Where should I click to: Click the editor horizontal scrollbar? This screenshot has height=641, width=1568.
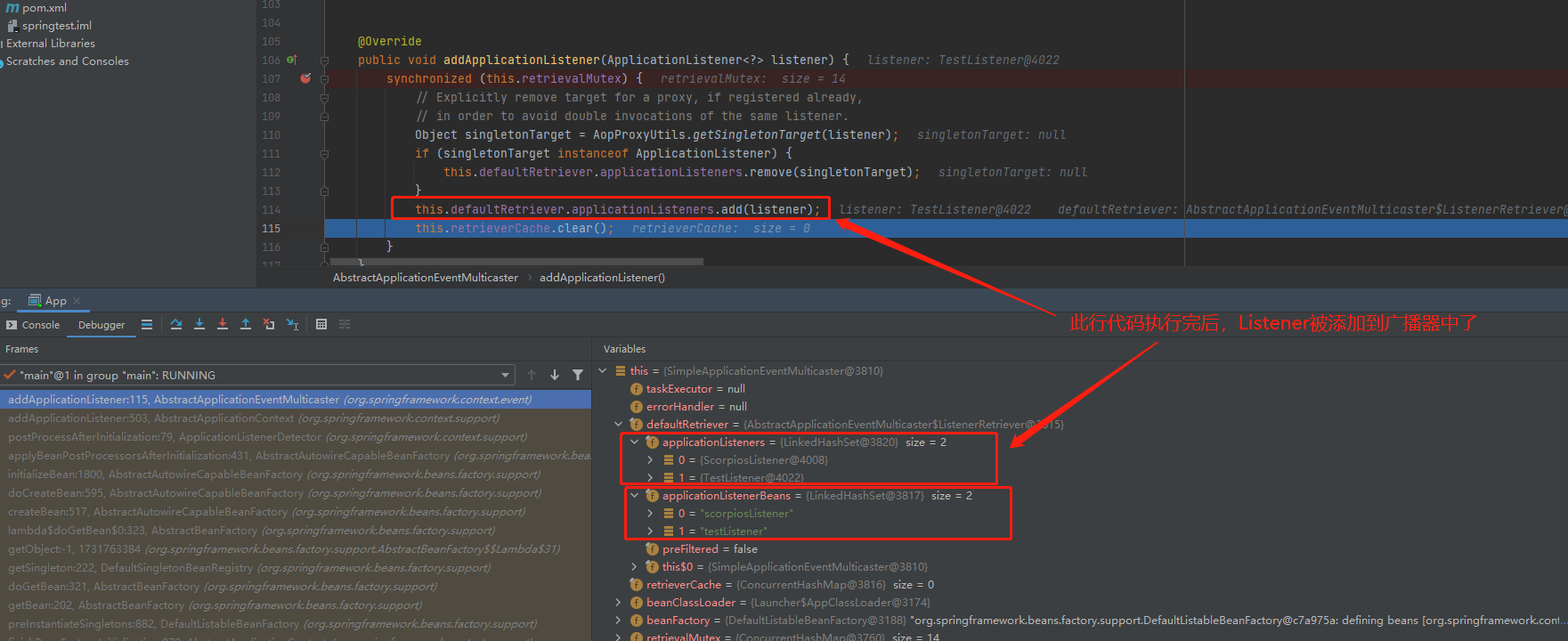(x=516, y=262)
